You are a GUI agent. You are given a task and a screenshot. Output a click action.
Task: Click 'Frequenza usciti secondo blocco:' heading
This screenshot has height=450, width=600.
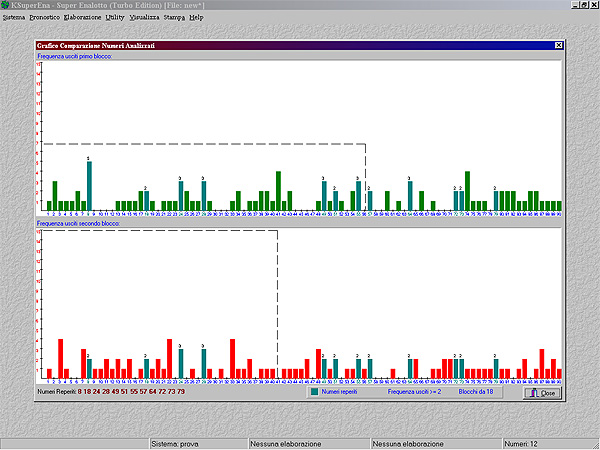point(78,223)
